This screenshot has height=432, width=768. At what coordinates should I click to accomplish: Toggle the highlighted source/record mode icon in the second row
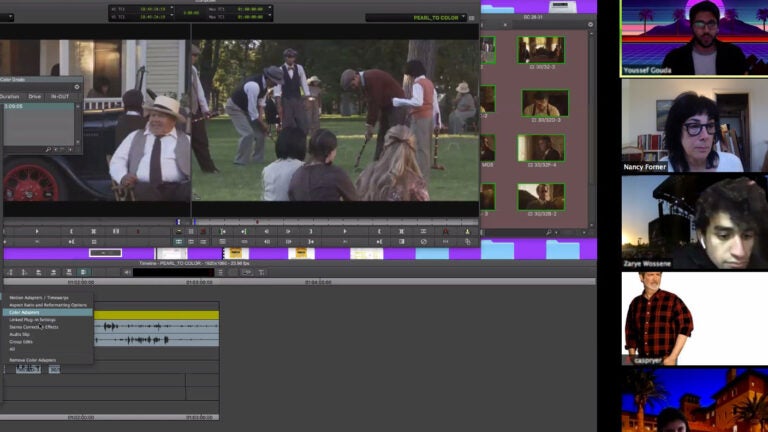click(179, 241)
